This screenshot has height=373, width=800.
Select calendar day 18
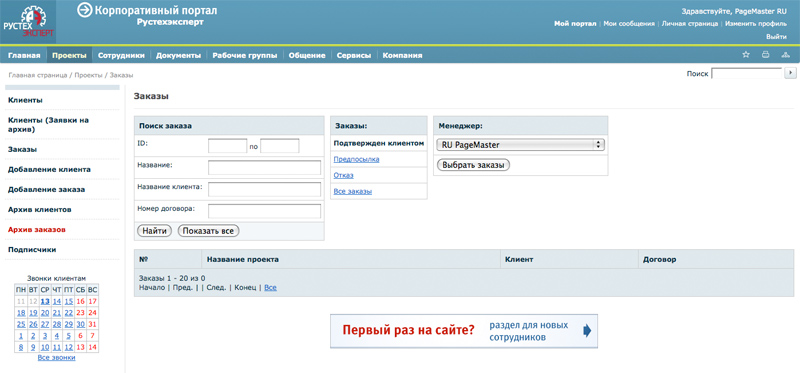(x=21, y=312)
